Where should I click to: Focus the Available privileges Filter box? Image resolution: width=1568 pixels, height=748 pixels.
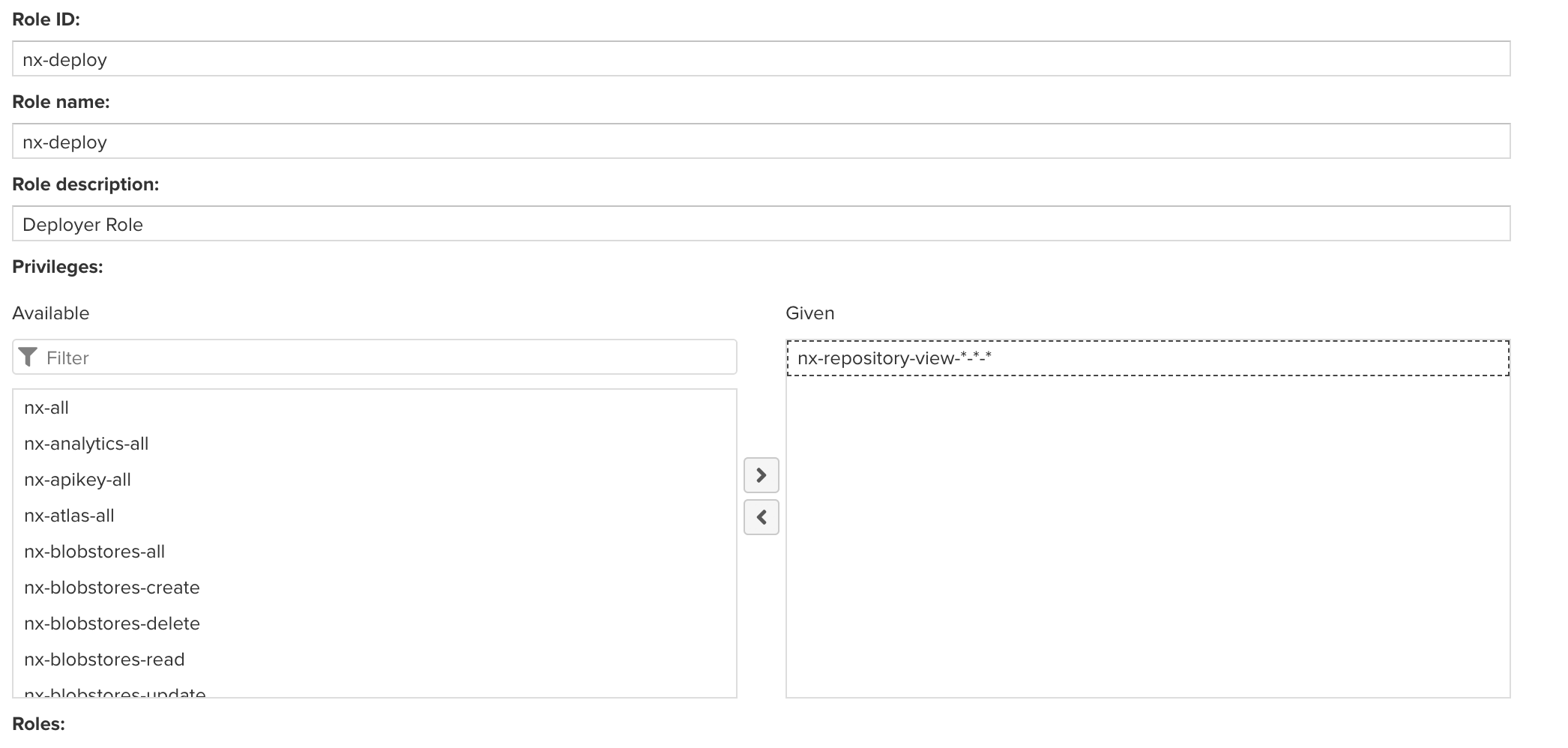point(388,358)
